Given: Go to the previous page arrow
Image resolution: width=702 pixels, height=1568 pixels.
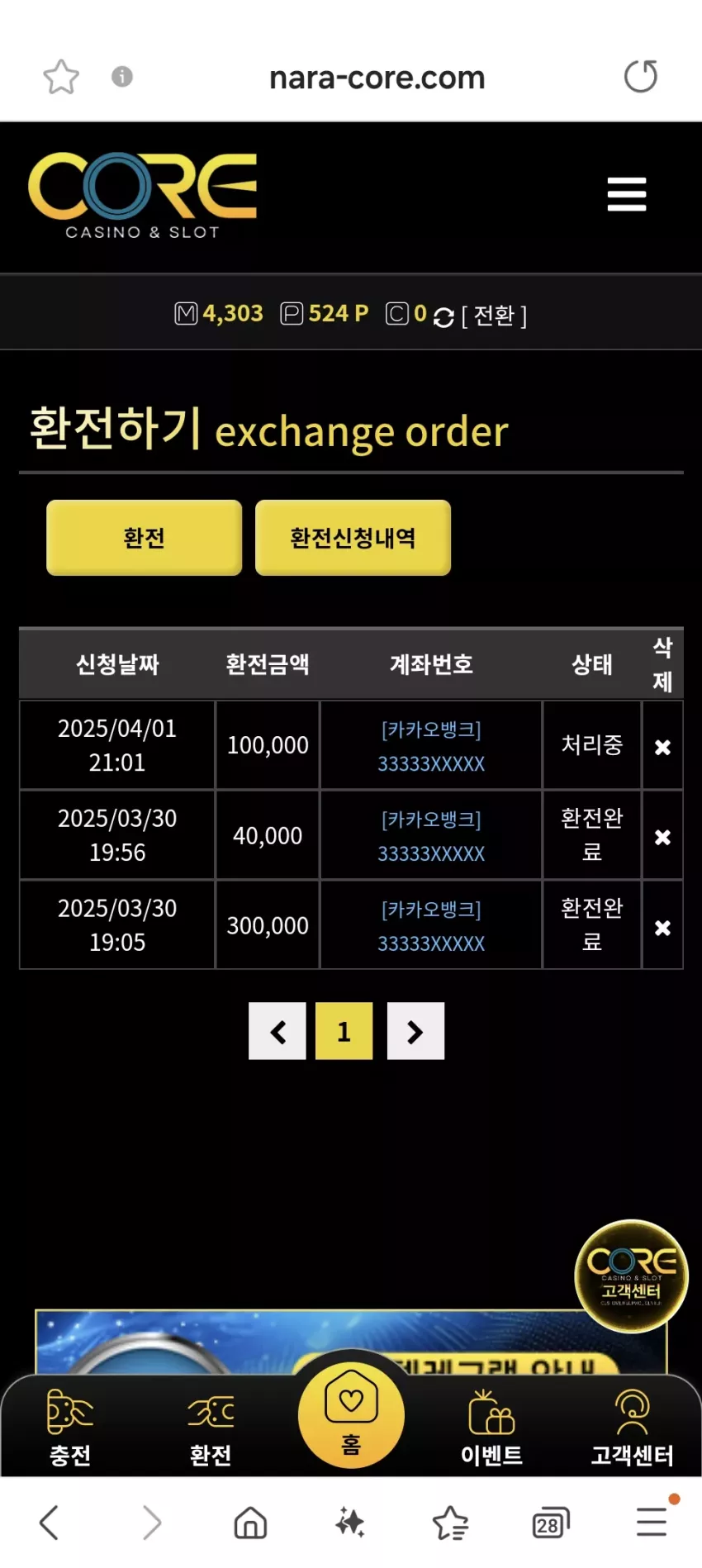Looking at the screenshot, I should [x=277, y=1031].
